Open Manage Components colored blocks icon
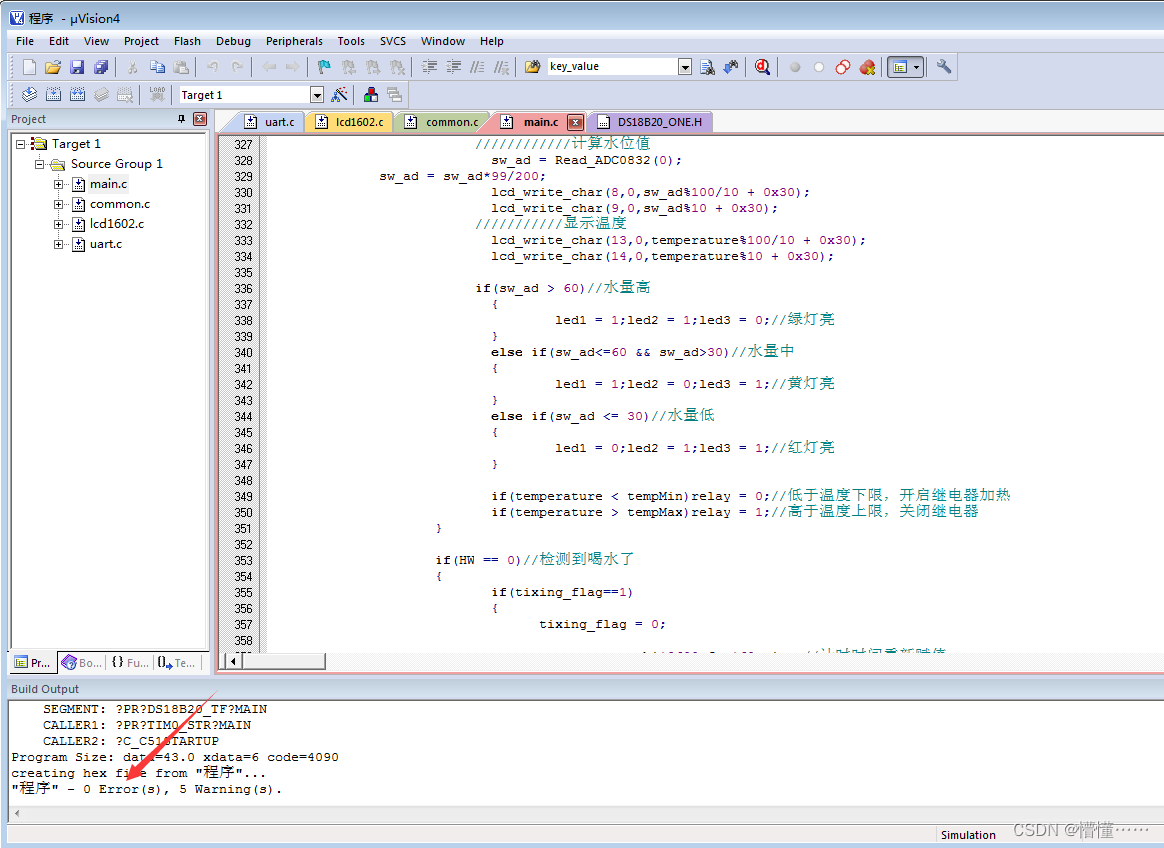The width and height of the screenshot is (1164, 848). [x=371, y=94]
